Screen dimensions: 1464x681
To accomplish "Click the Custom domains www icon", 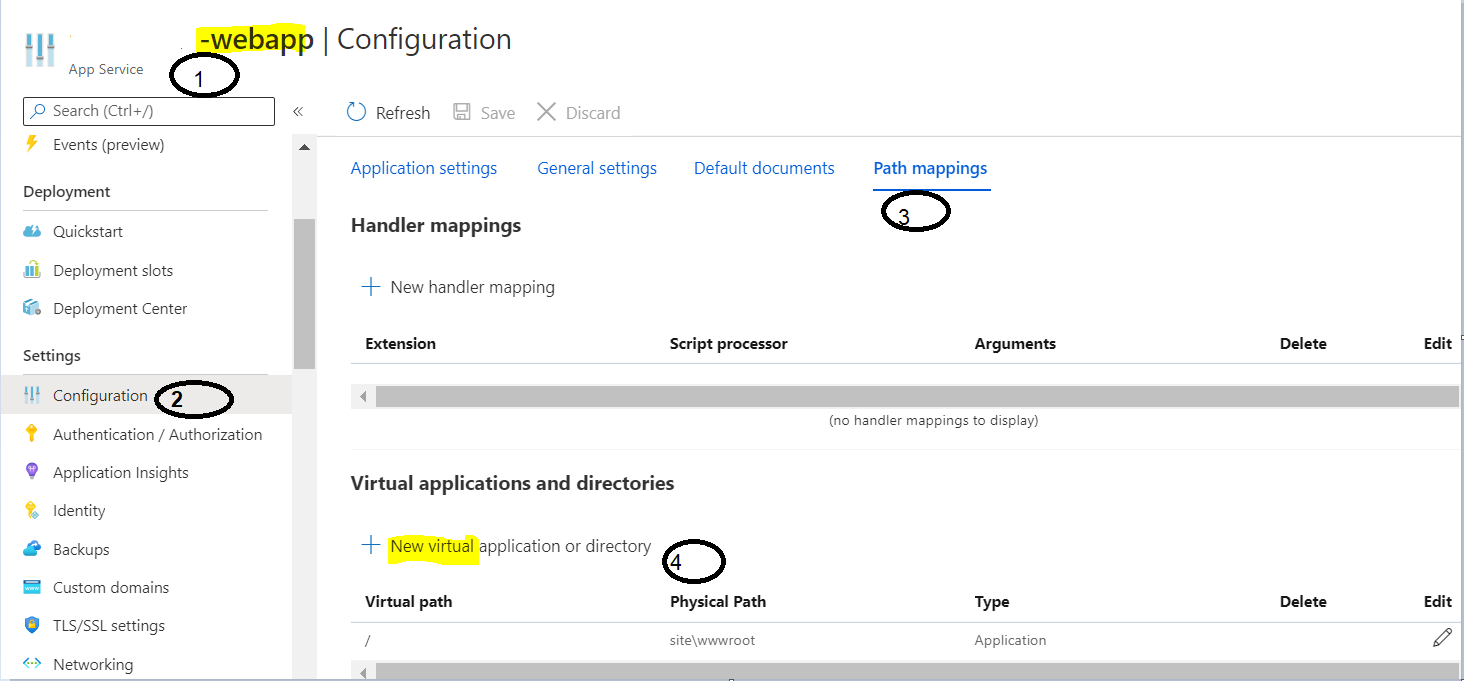I will [32, 587].
